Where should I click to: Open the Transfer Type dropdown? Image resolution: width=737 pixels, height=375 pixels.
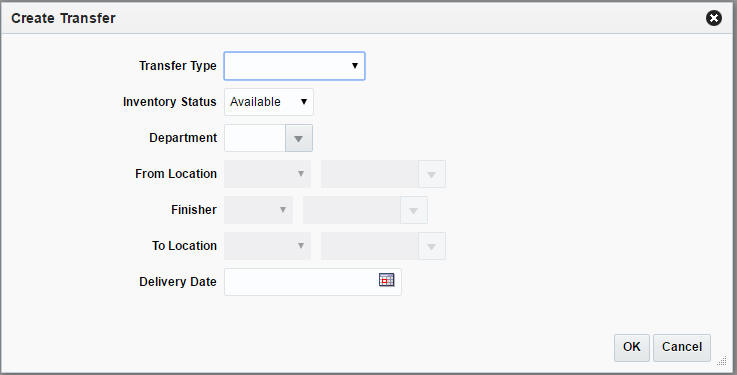(294, 66)
